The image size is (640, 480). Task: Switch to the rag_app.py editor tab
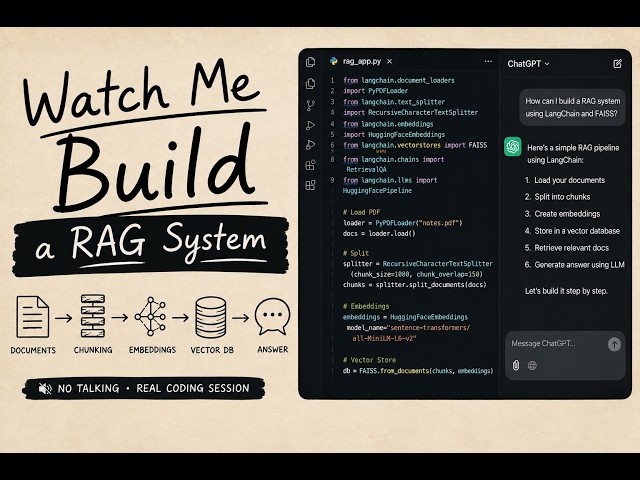362,61
